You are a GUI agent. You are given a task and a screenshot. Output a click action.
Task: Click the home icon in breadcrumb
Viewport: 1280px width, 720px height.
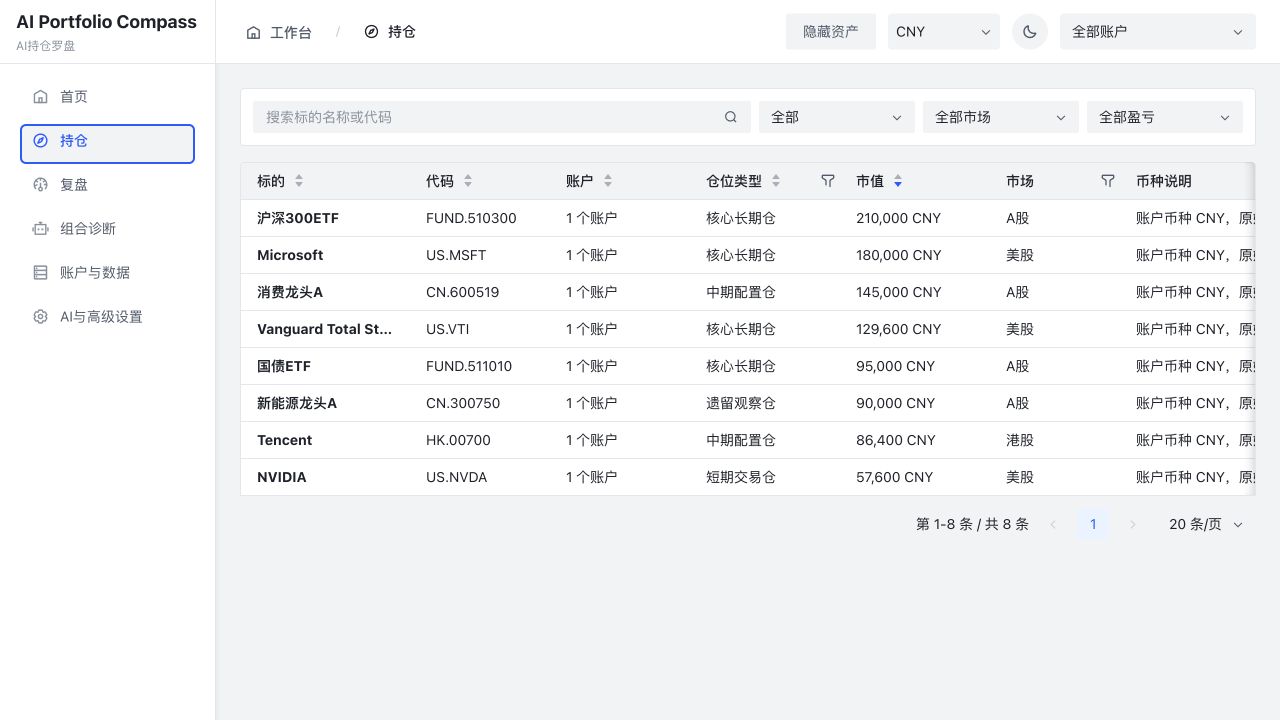pos(254,32)
